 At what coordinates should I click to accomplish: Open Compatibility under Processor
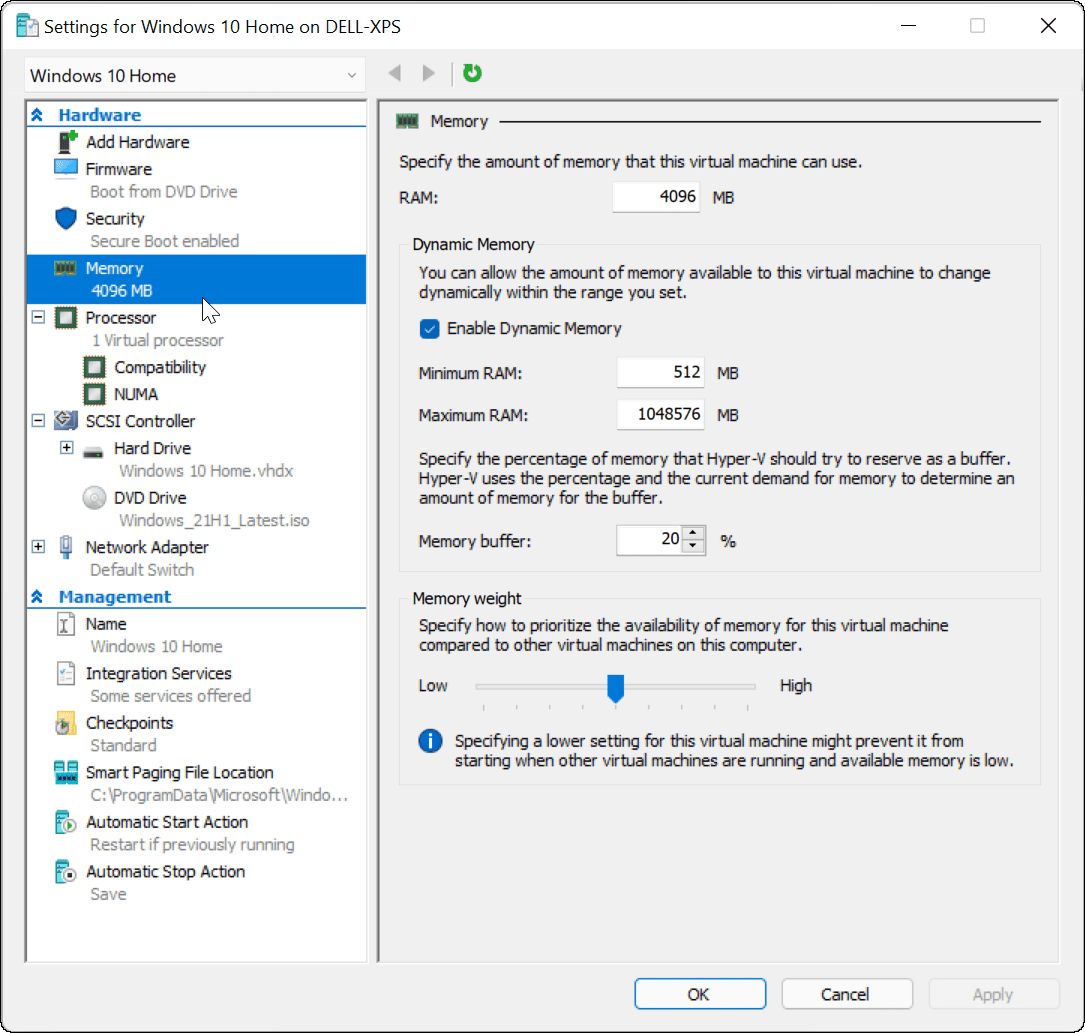click(160, 367)
